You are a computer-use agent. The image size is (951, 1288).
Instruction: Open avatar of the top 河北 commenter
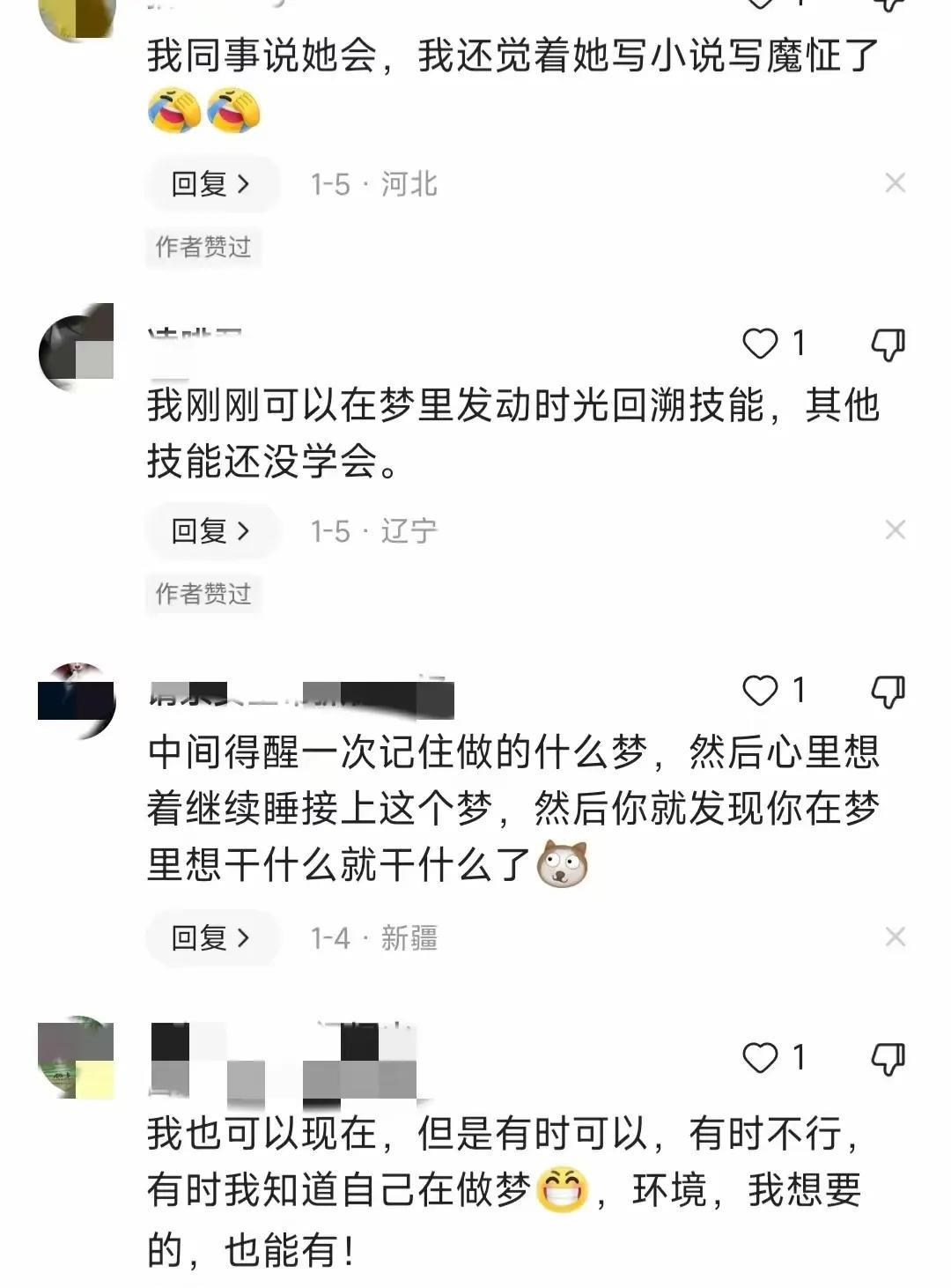tap(78, 18)
